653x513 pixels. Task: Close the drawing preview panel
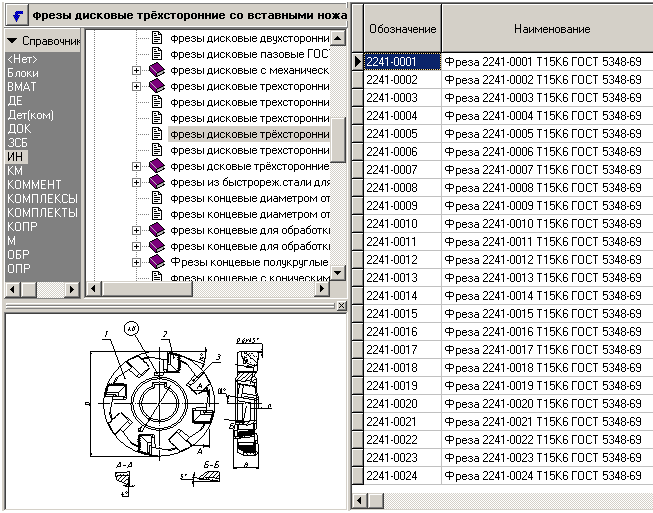pyautogui.click(x=341, y=306)
